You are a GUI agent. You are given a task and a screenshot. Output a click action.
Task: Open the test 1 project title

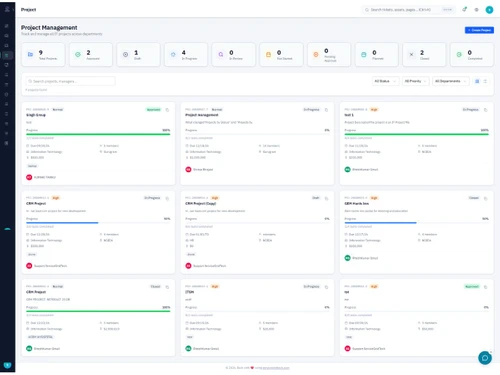(349, 115)
